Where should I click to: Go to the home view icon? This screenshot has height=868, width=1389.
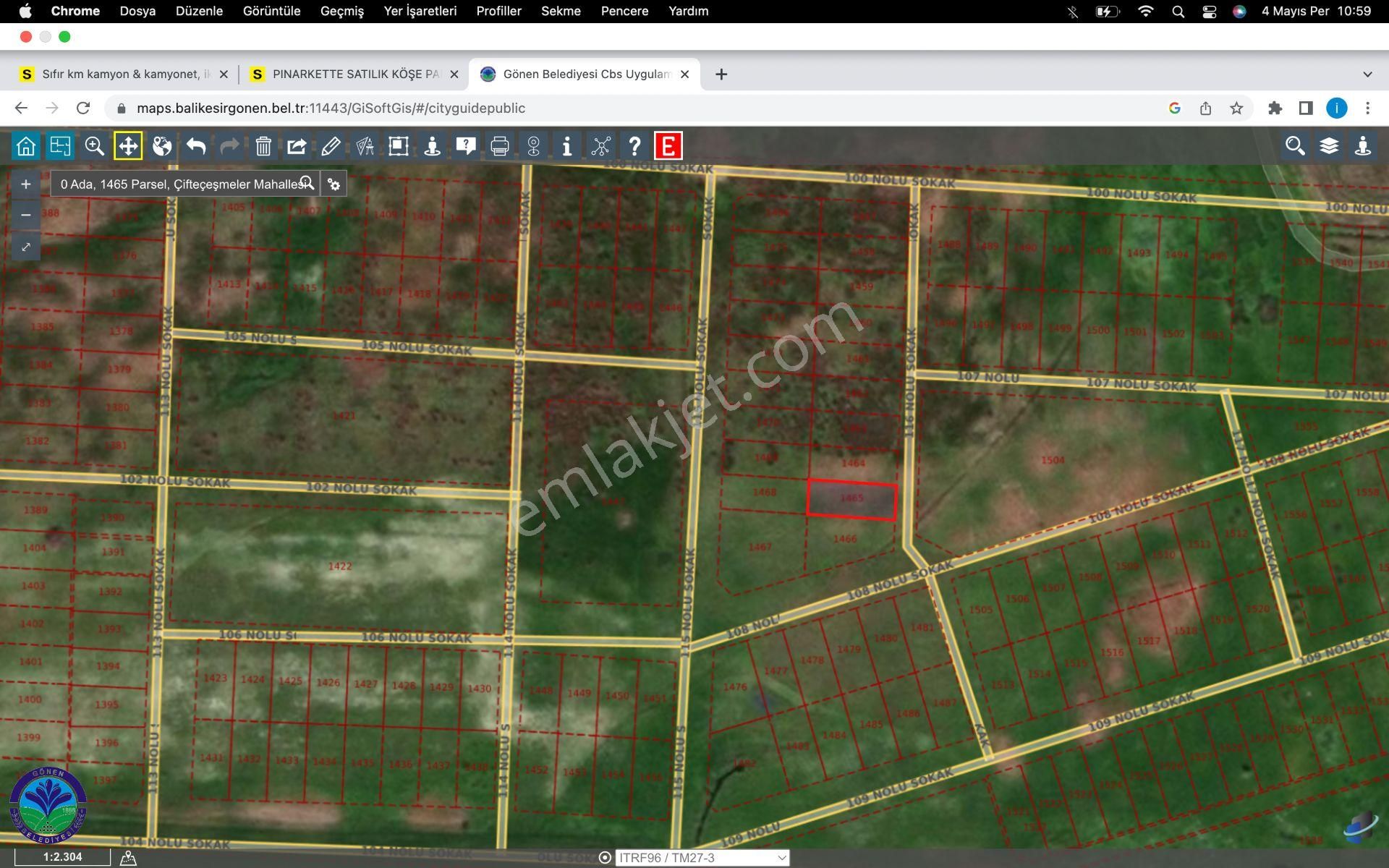click(x=26, y=146)
